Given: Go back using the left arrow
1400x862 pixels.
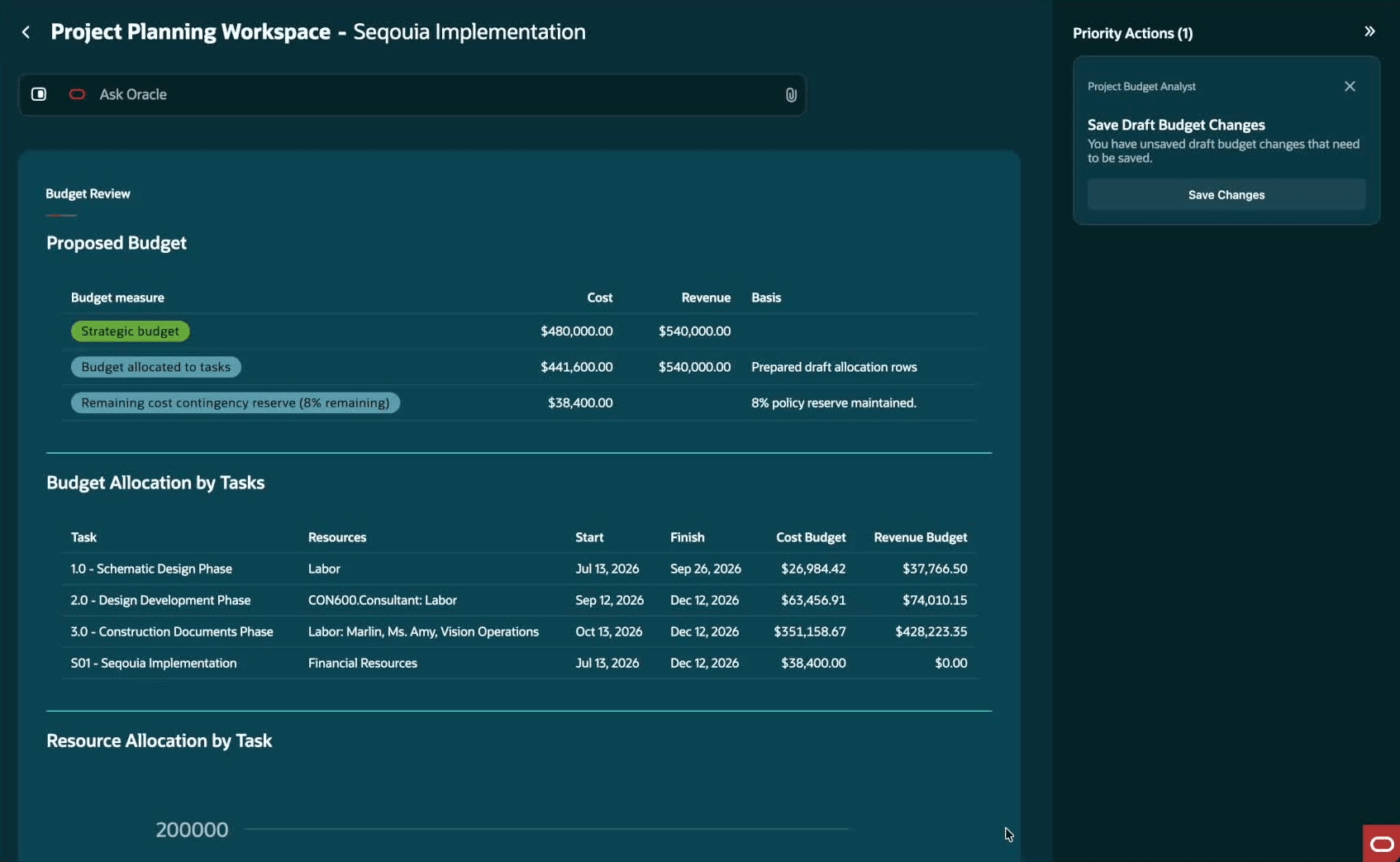Looking at the screenshot, I should (x=26, y=32).
